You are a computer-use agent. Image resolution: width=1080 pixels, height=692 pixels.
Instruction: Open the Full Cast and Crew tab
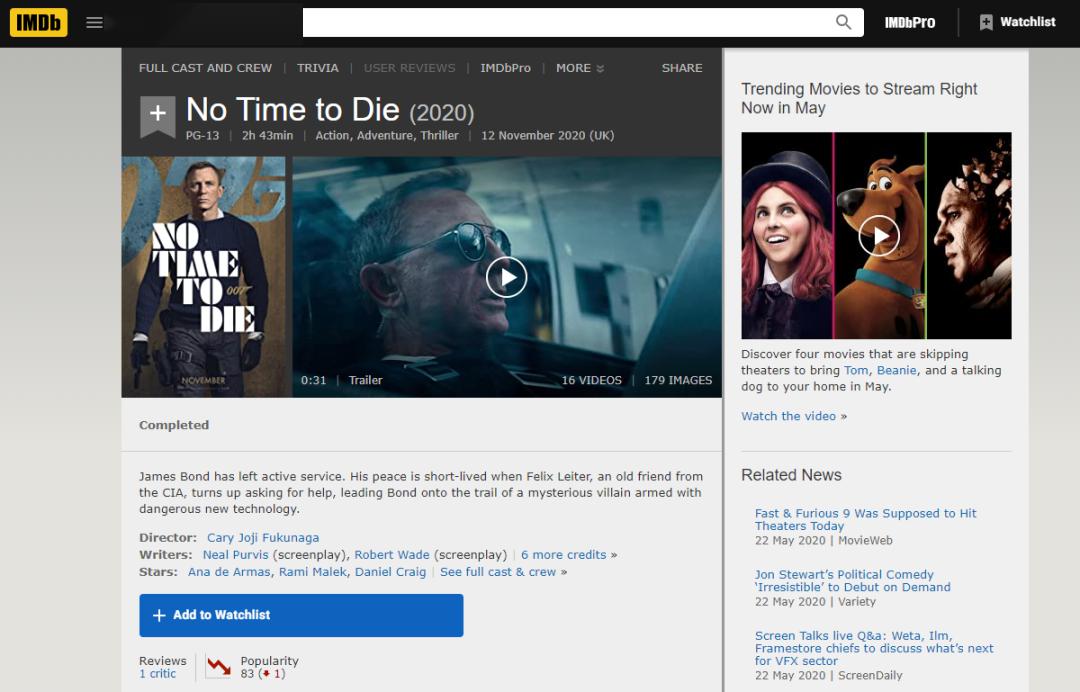pyautogui.click(x=205, y=68)
